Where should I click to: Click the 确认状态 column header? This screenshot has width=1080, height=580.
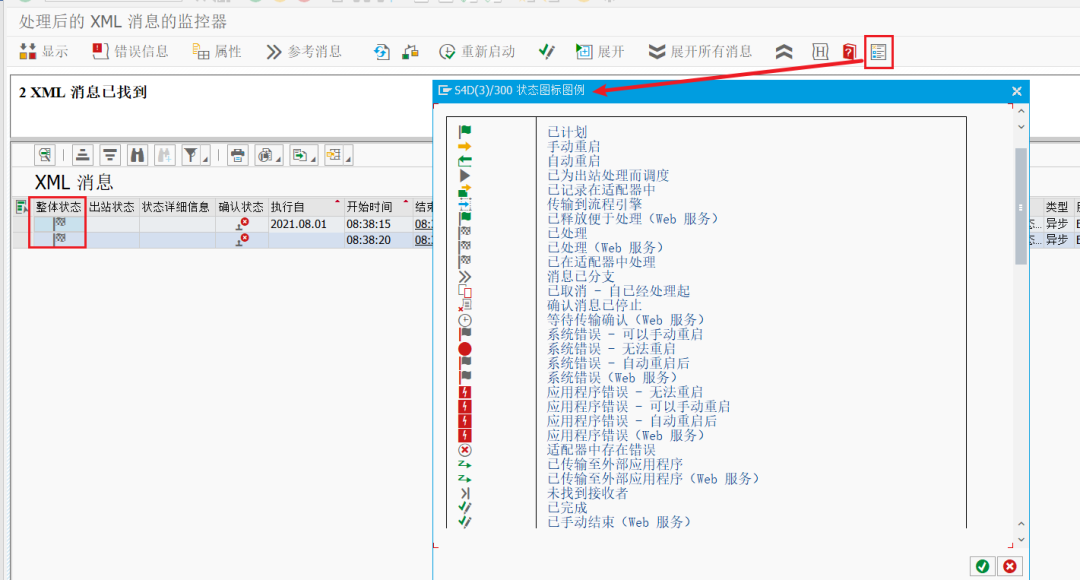pyautogui.click(x=240, y=207)
